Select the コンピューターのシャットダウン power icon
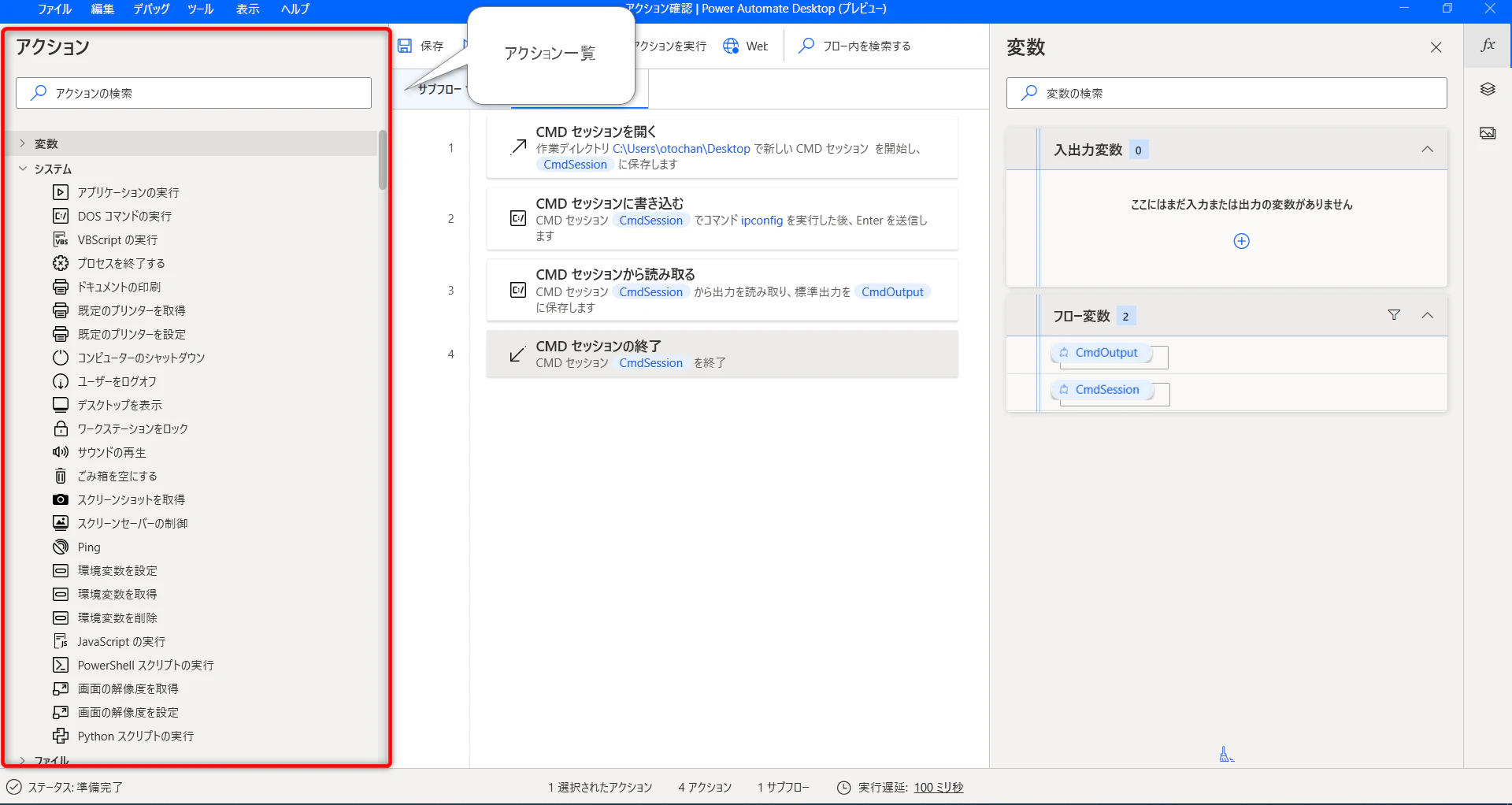 tap(61, 358)
